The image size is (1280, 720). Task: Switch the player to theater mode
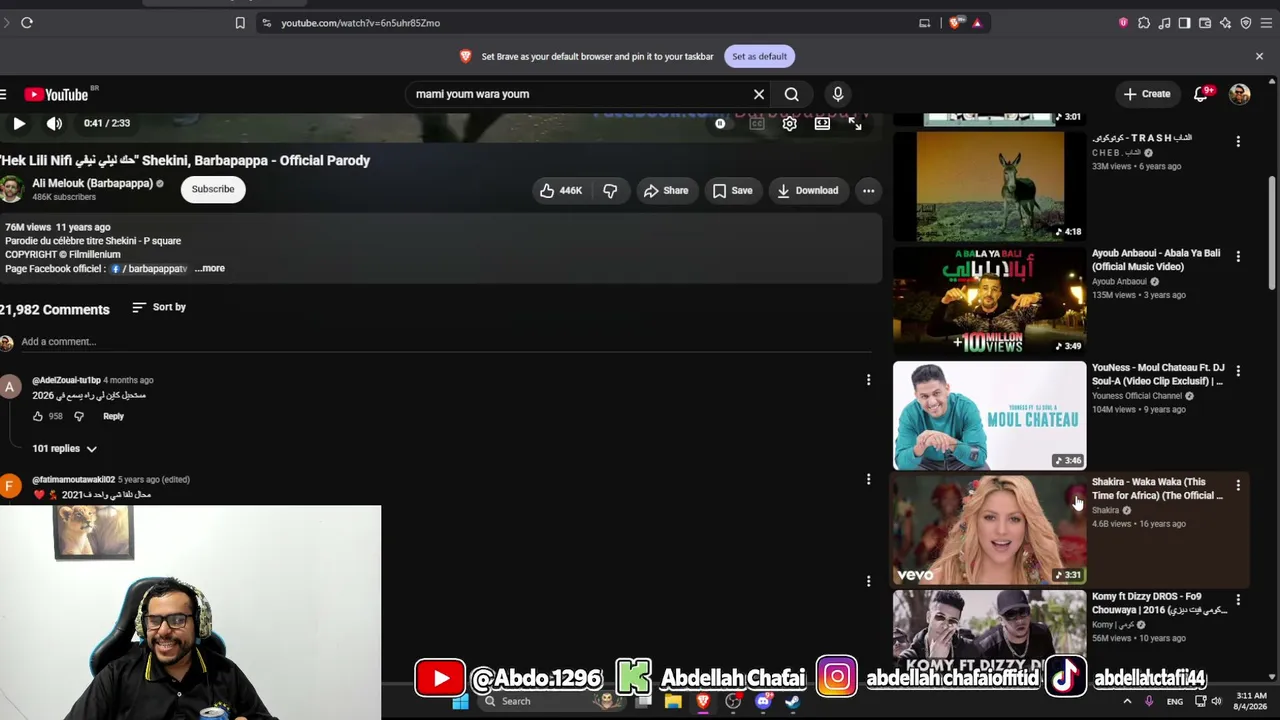tap(822, 124)
